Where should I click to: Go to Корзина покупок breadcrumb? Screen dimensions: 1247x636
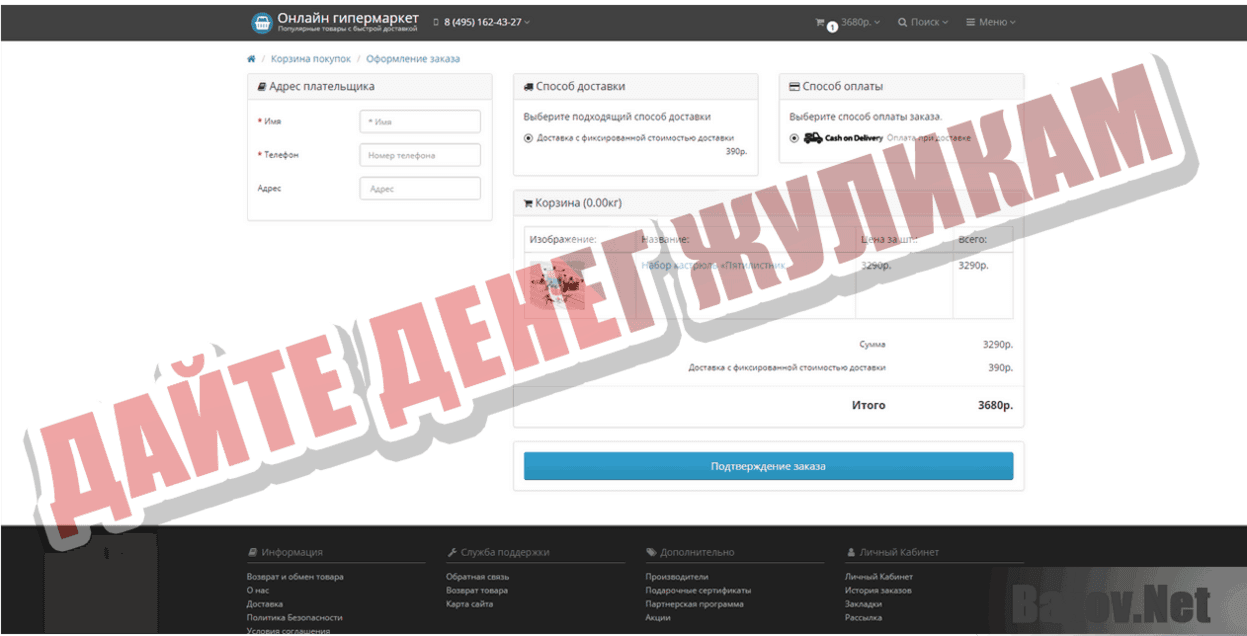pos(310,59)
